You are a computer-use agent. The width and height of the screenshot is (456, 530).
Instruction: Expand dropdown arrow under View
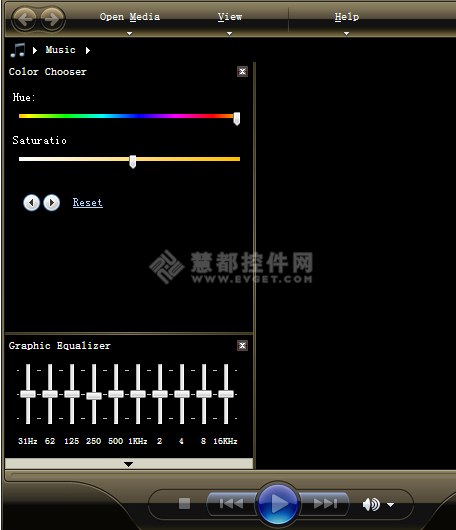(x=230, y=33)
